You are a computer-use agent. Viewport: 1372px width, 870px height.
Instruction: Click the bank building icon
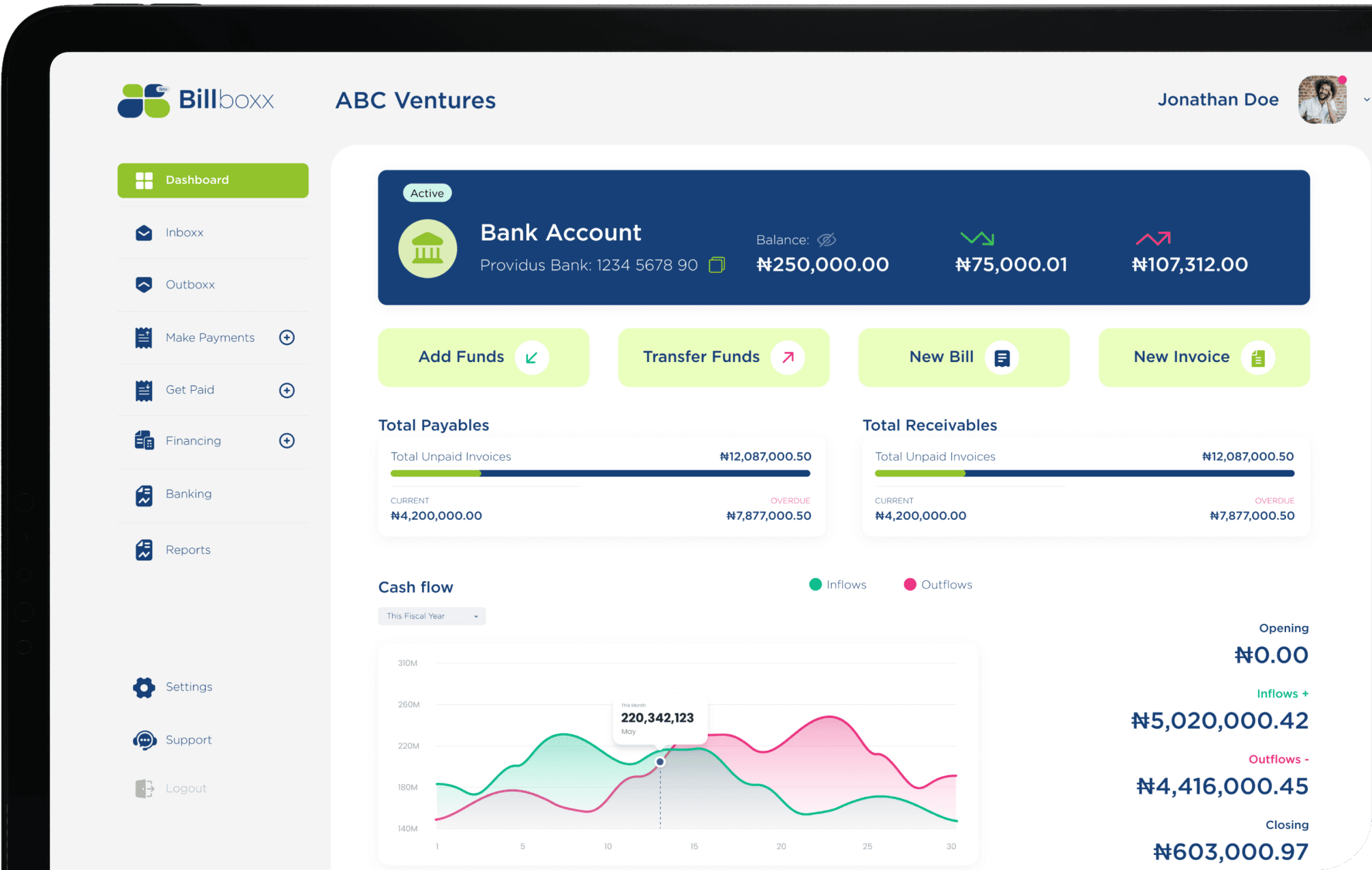[x=428, y=248]
